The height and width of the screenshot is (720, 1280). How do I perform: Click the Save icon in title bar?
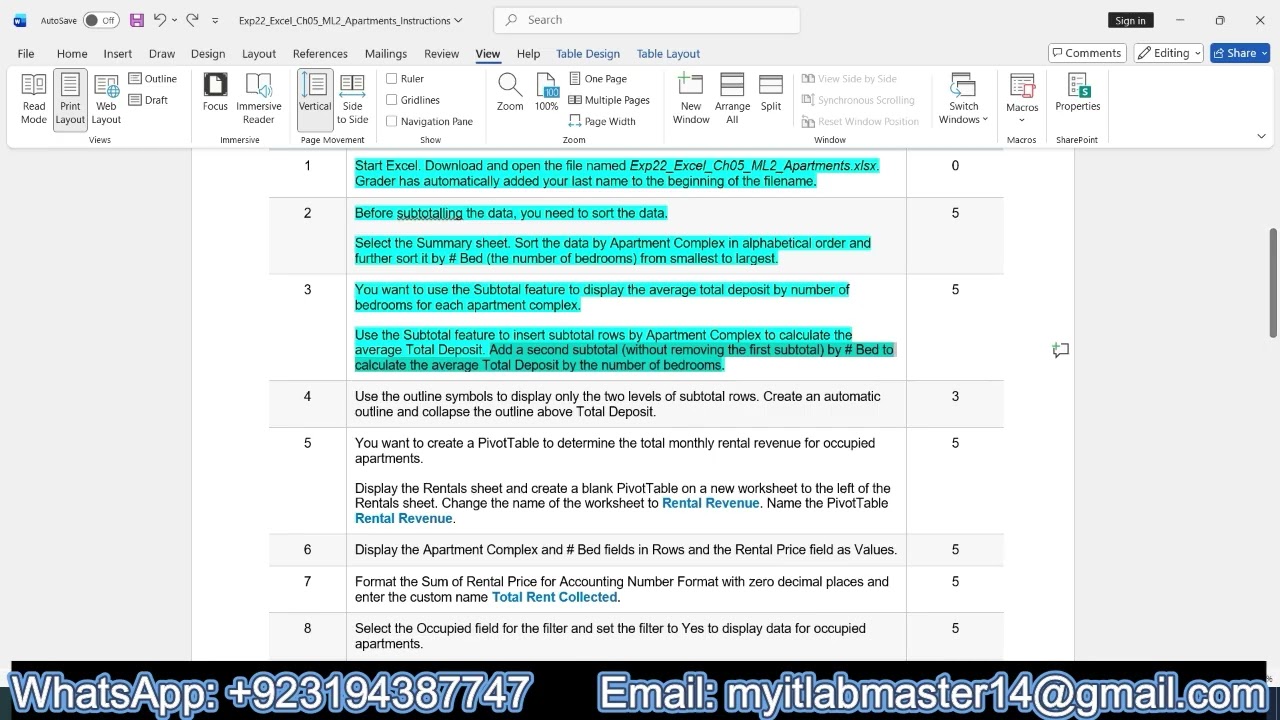tap(137, 20)
